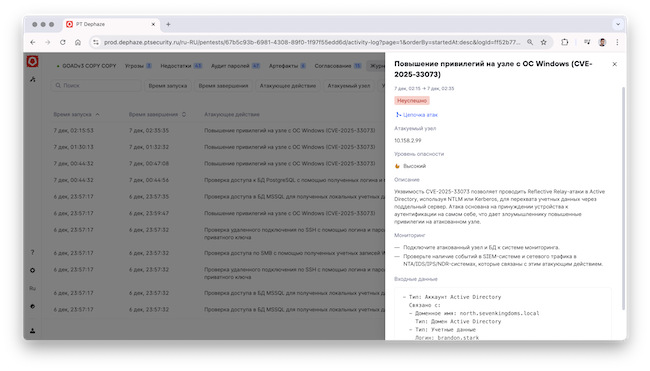650x371 pixels.
Task: Click the Поиск search field
Action: click(x=96, y=85)
